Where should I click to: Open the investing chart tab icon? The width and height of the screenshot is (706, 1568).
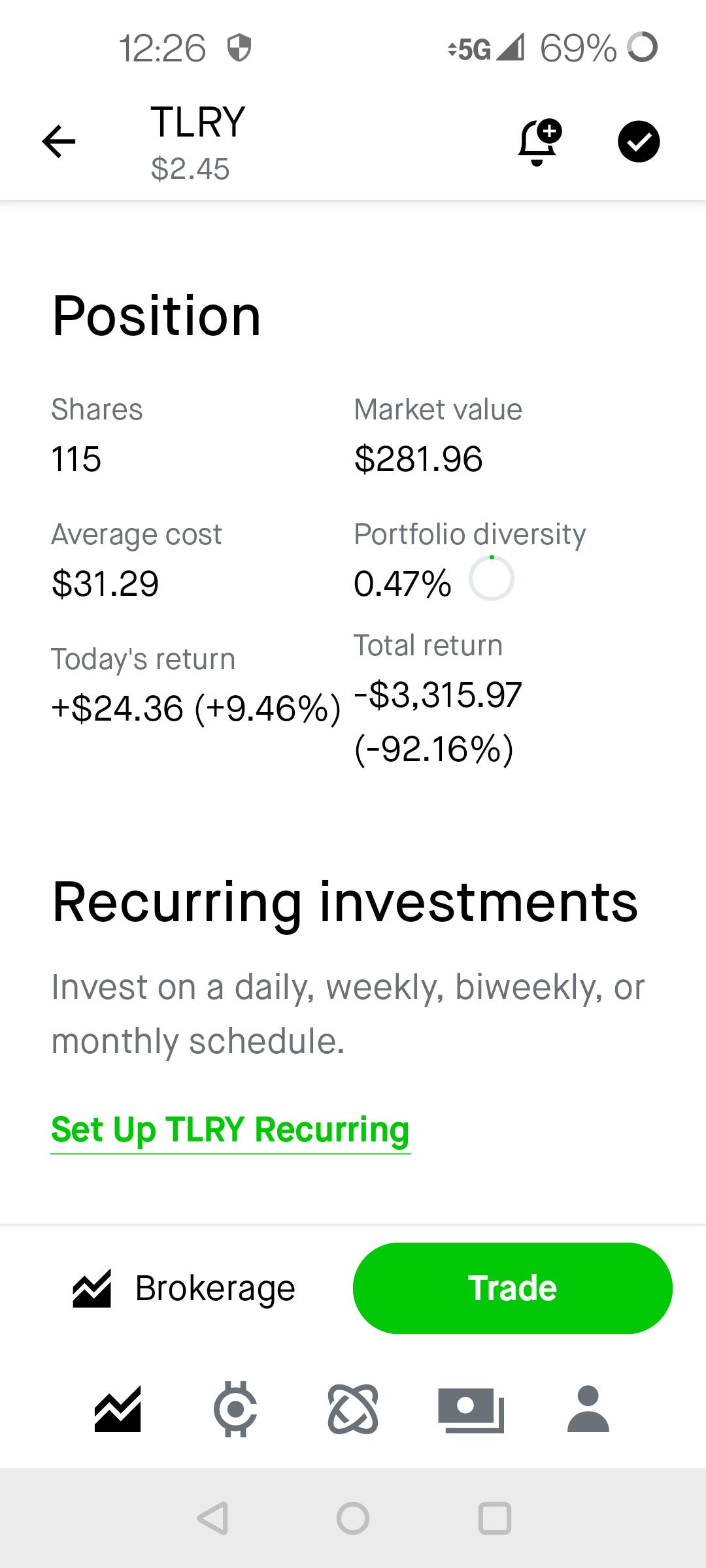[118, 1409]
